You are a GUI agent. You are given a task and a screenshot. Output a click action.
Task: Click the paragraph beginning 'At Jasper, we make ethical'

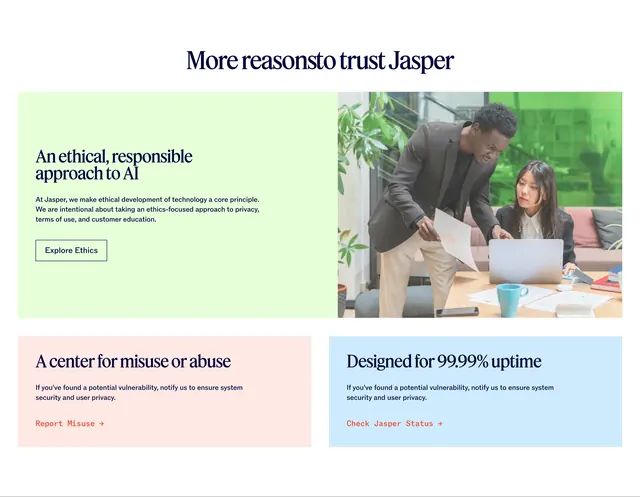147,209
